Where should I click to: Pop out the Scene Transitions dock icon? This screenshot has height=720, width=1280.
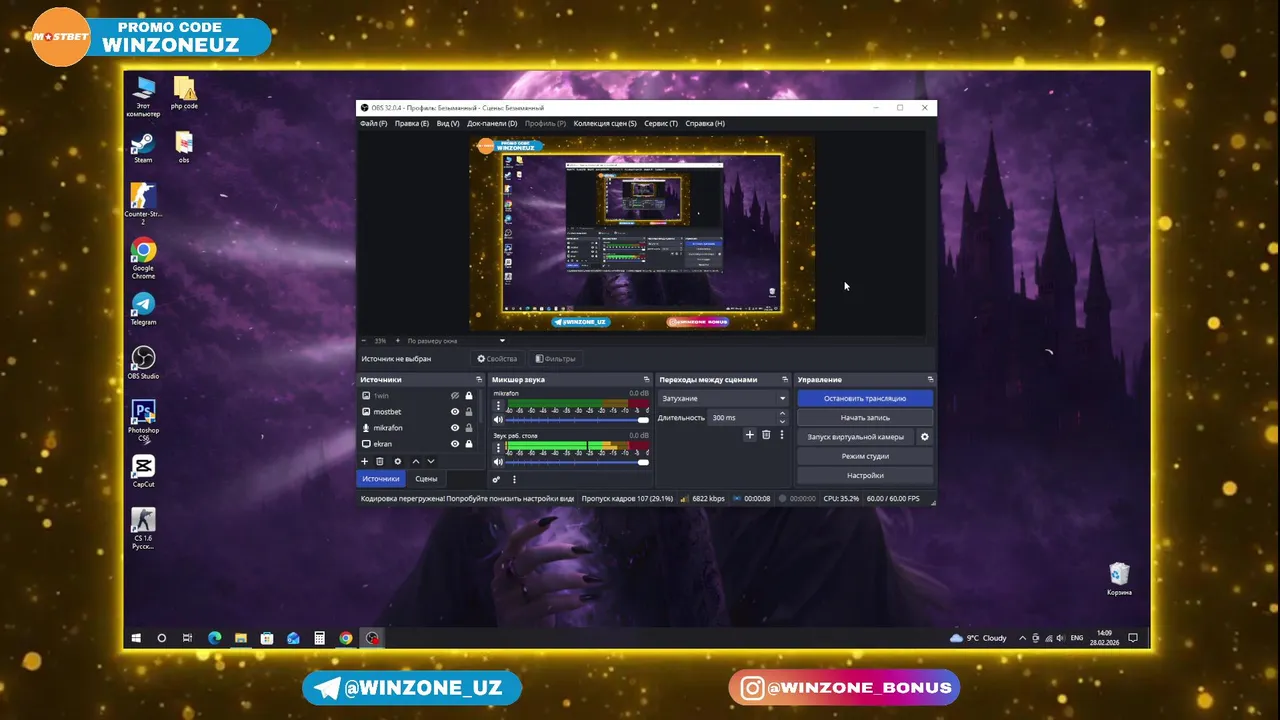[785, 380]
